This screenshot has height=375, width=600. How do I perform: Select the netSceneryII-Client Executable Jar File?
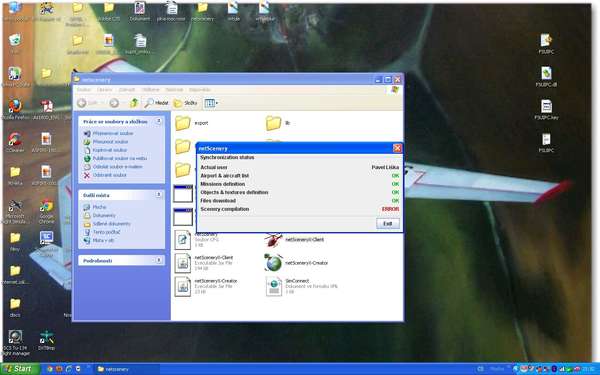pos(204,263)
